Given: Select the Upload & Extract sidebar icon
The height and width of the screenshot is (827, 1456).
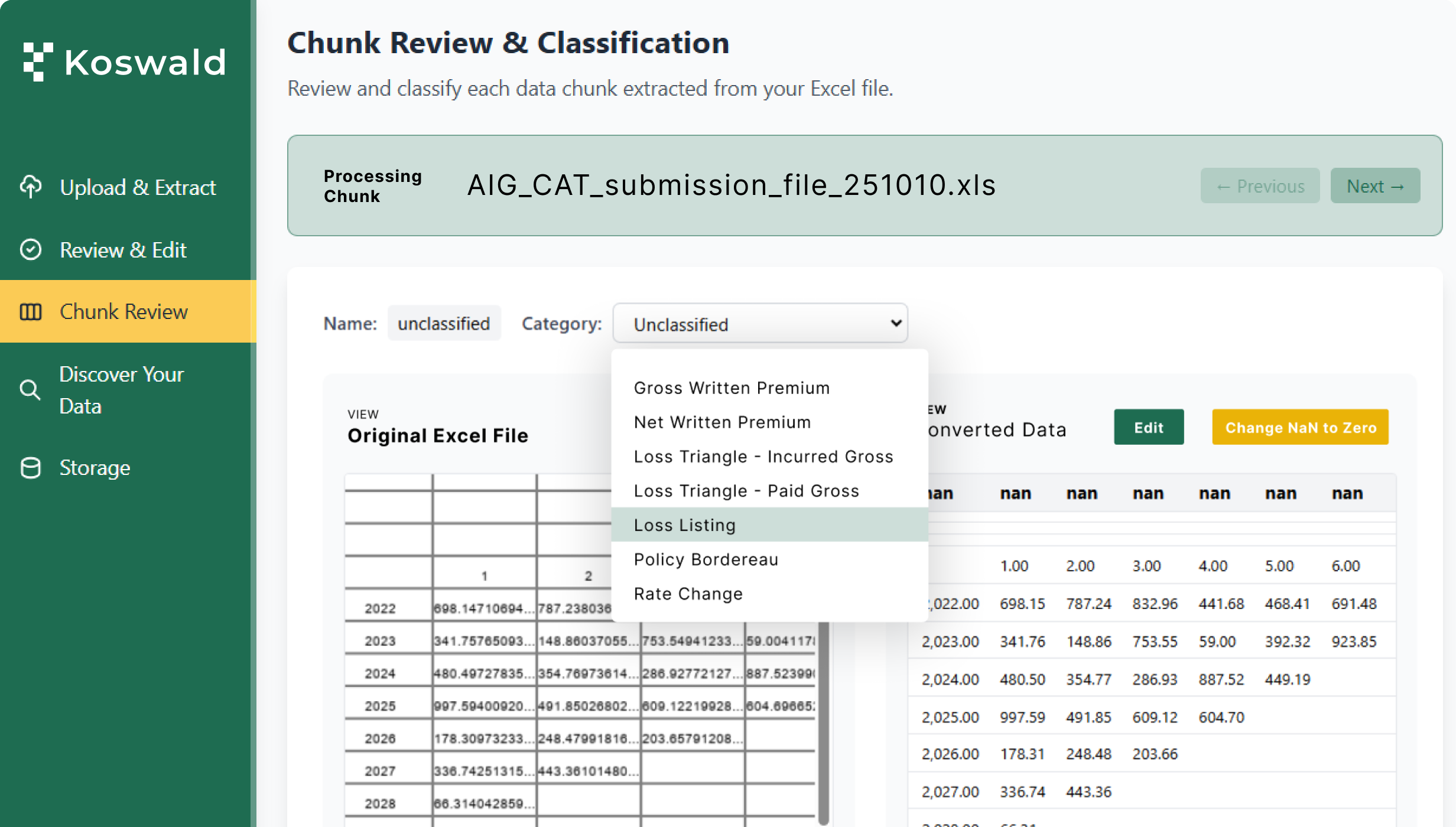Looking at the screenshot, I should pos(30,187).
